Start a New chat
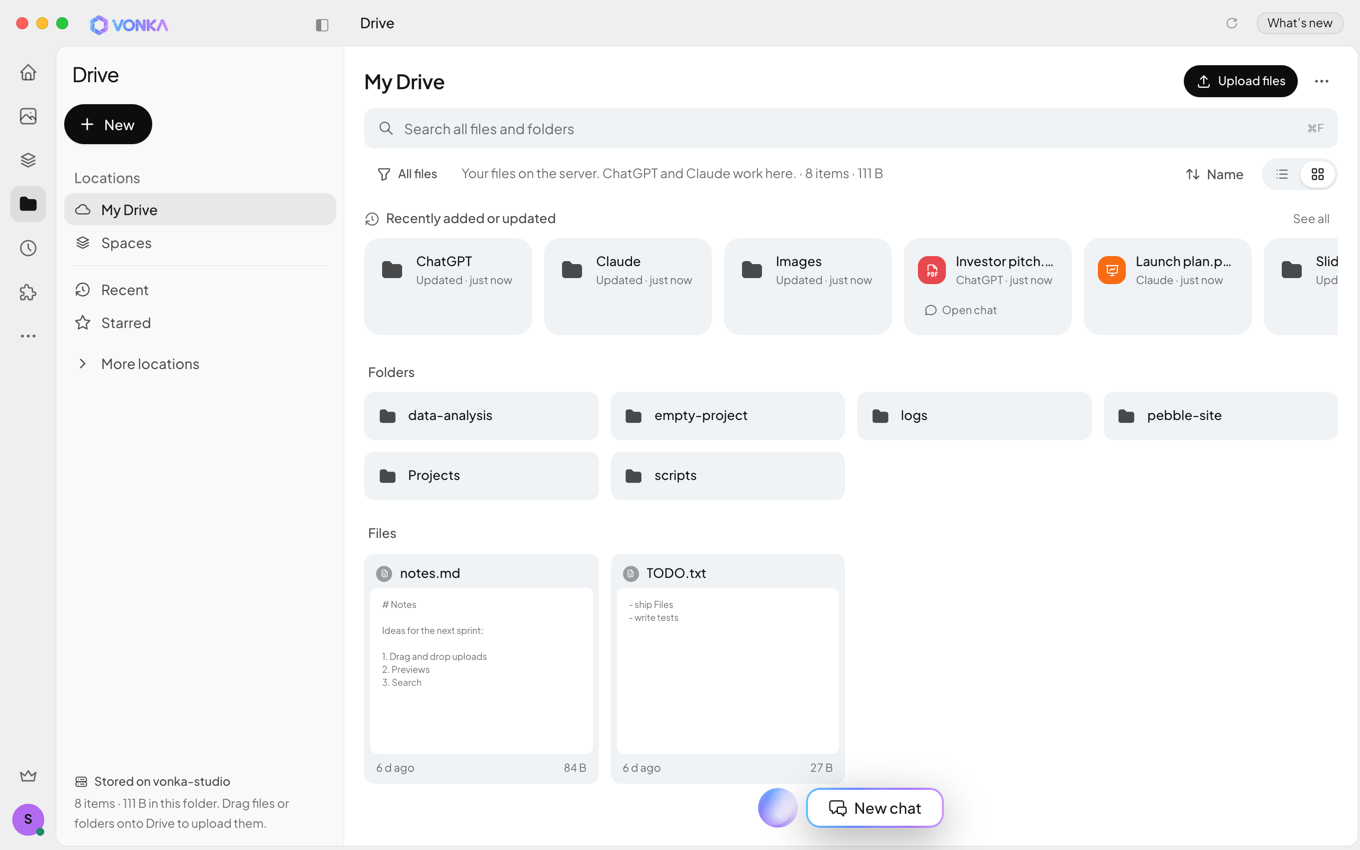 pyautogui.click(x=875, y=808)
